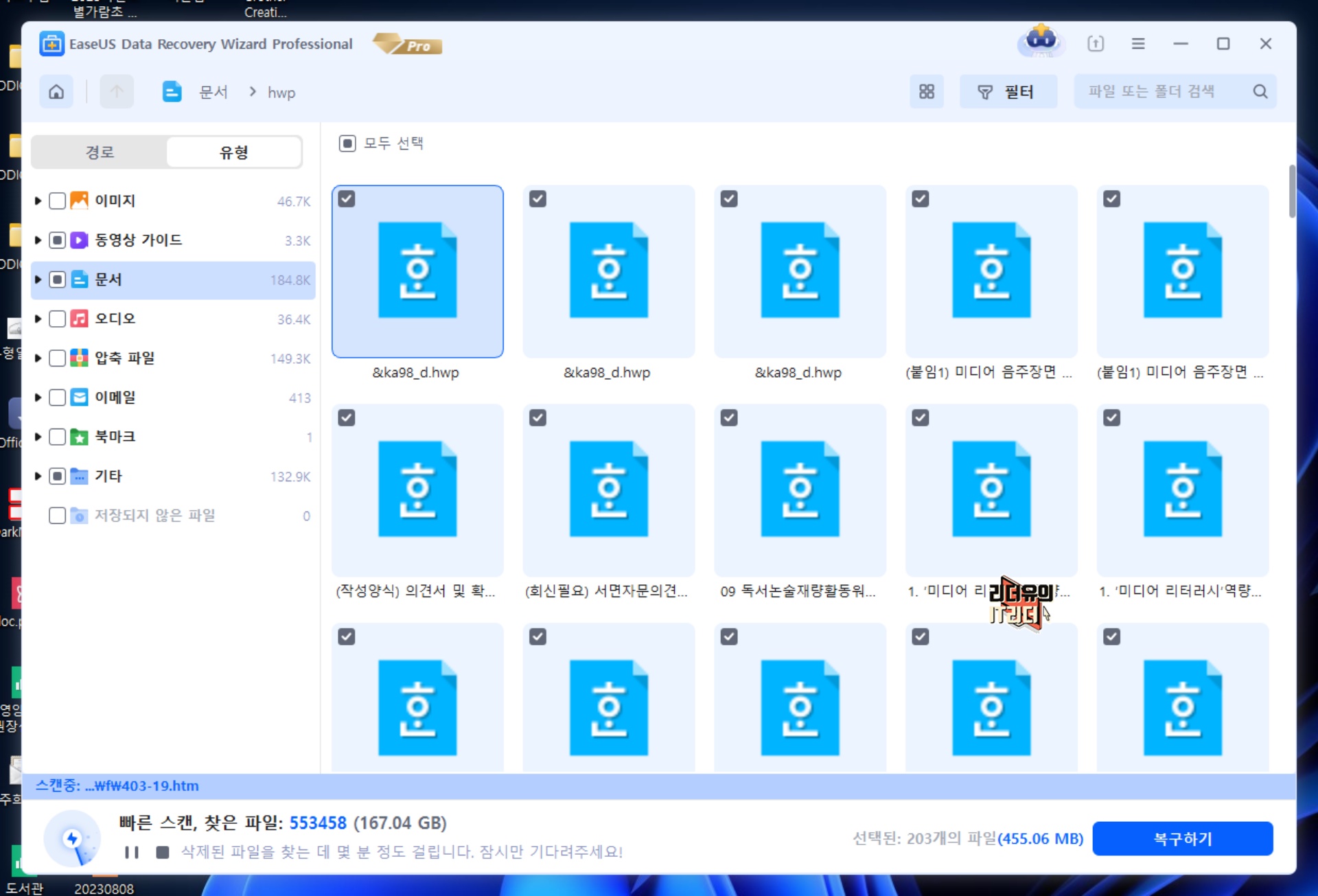Image resolution: width=1318 pixels, height=896 pixels.
Task: Open the robot assistant icon
Action: pyautogui.click(x=1041, y=41)
